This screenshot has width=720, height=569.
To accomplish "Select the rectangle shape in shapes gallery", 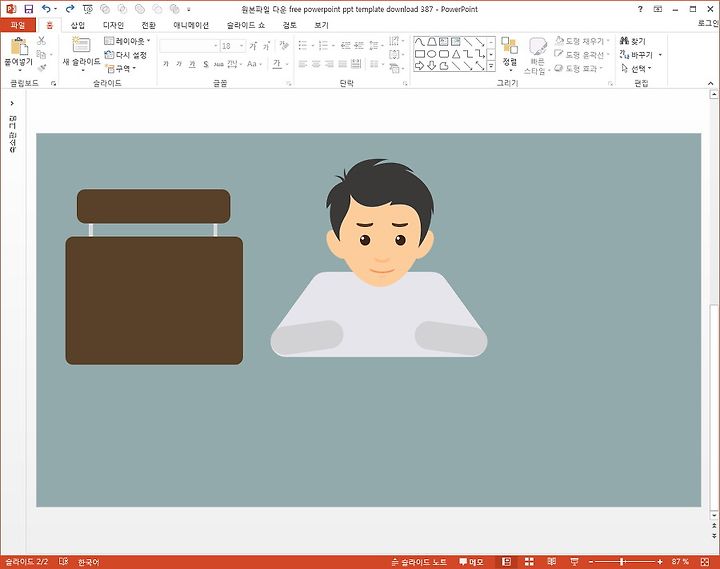I will (420, 54).
